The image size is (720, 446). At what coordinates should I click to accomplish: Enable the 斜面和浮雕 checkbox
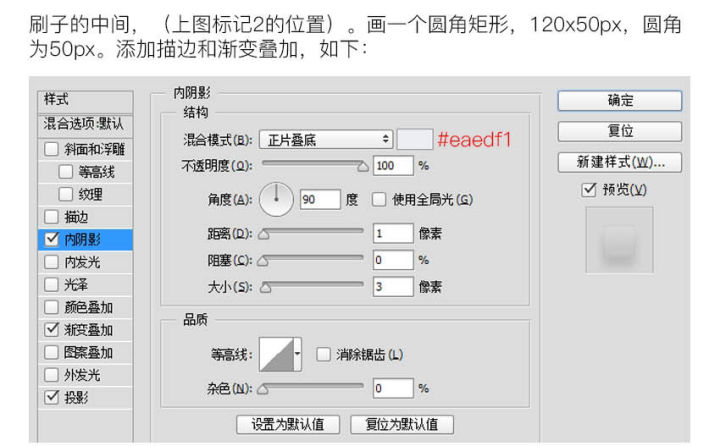pos(52,149)
